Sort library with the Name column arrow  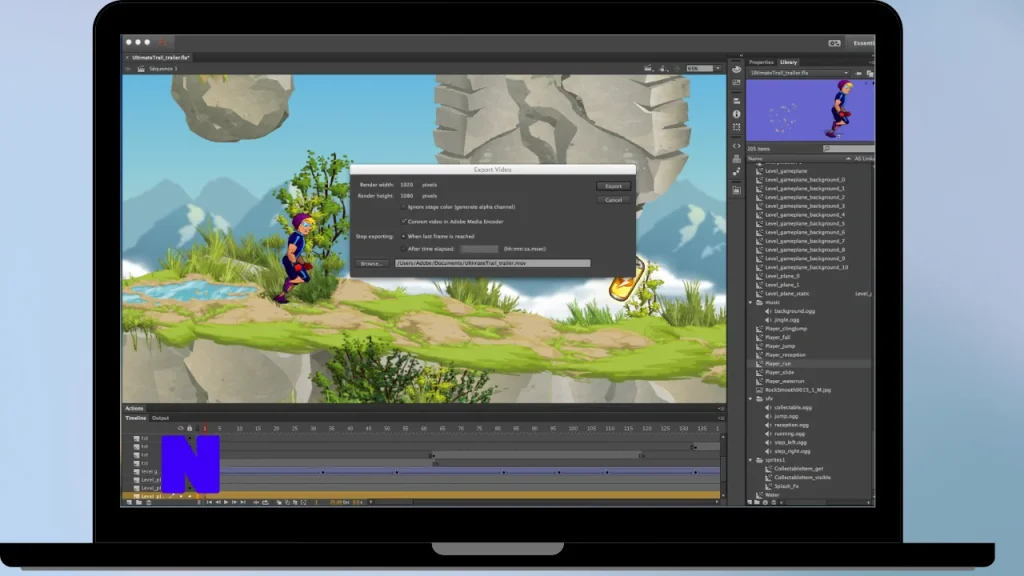848,159
